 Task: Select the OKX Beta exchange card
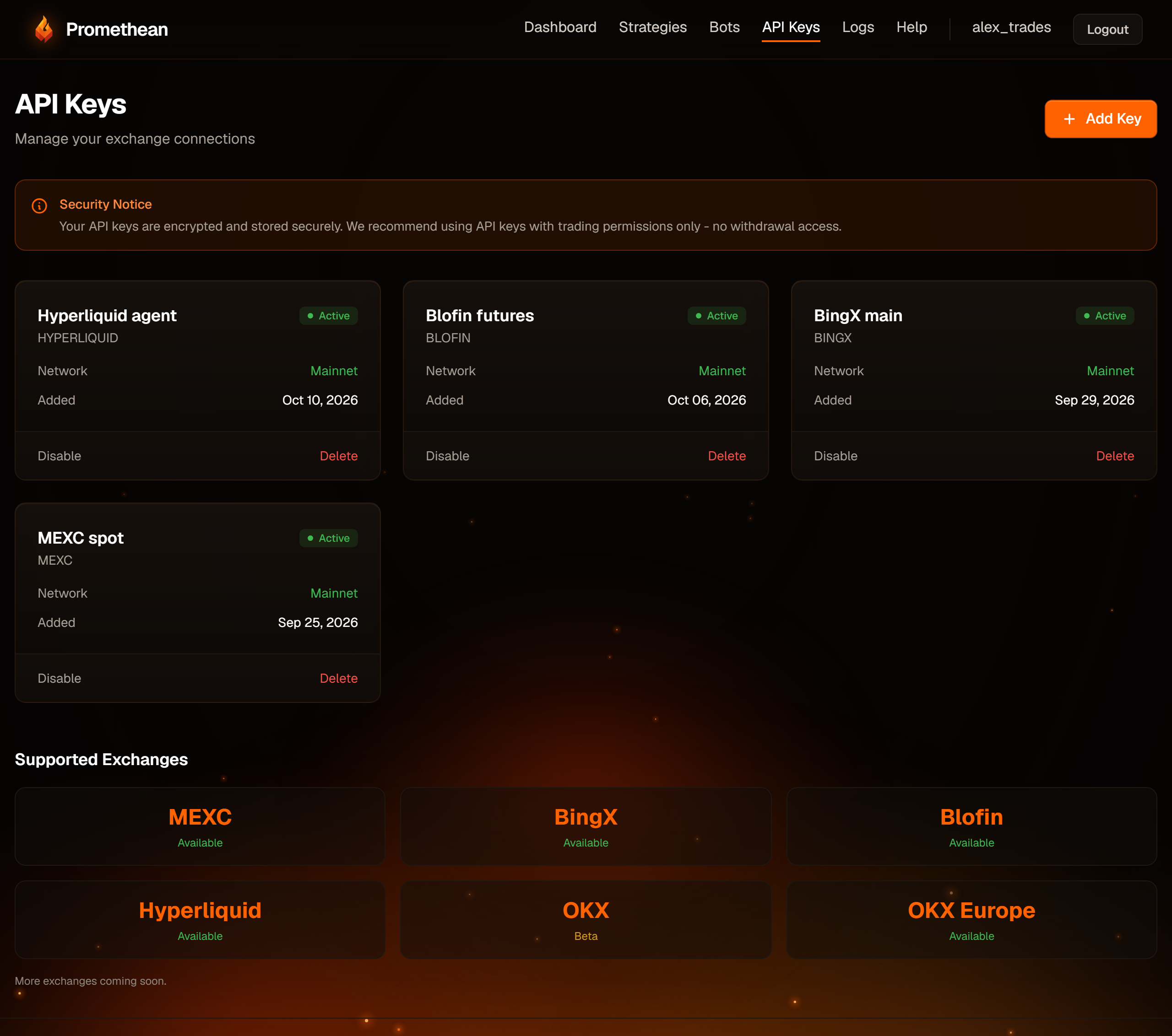pyautogui.click(x=586, y=920)
